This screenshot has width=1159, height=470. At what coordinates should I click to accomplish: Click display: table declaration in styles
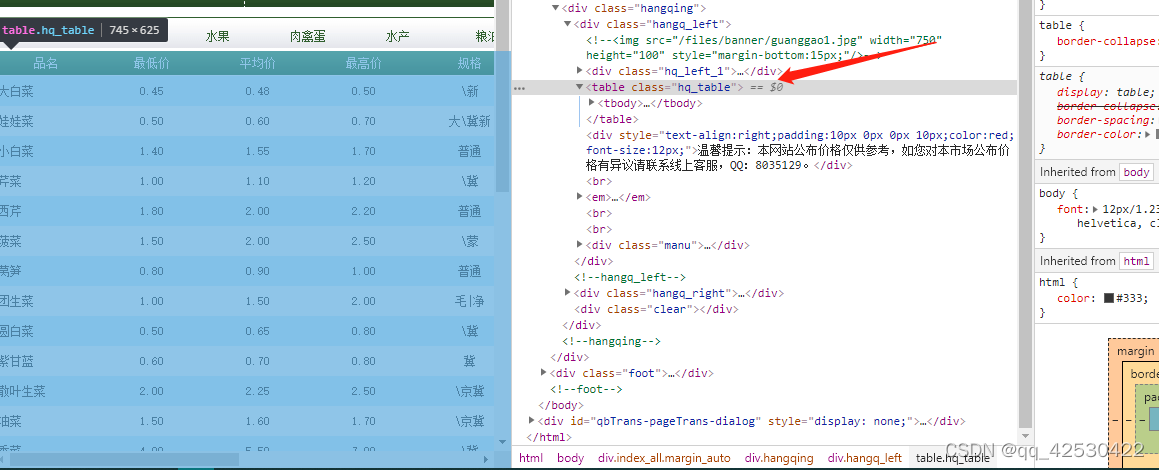coord(1105,92)
